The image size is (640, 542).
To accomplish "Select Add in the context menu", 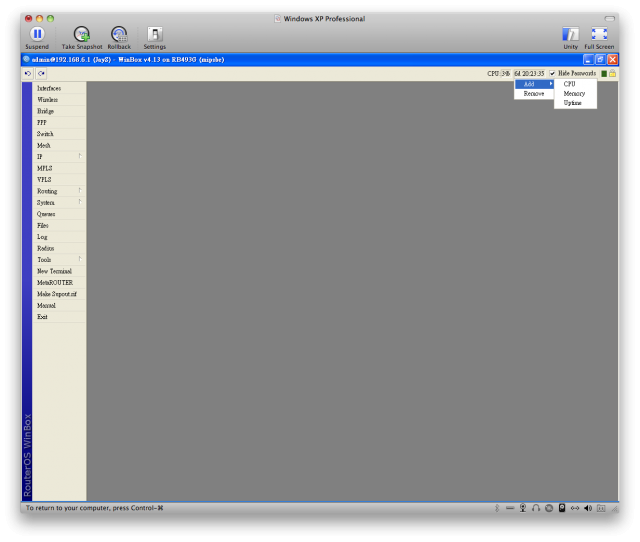I will (x=534, y=84).
